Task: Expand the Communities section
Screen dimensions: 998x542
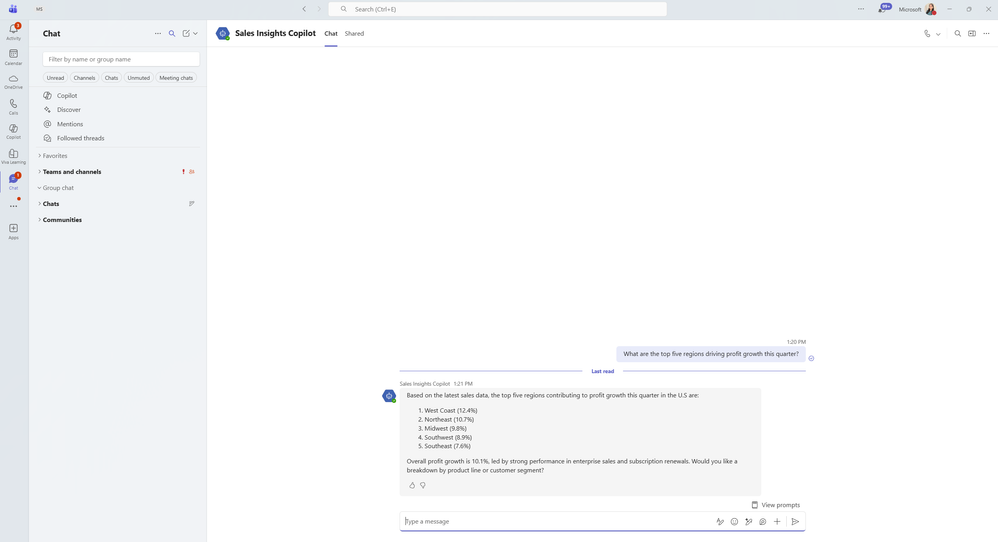Action: [60, 219]
